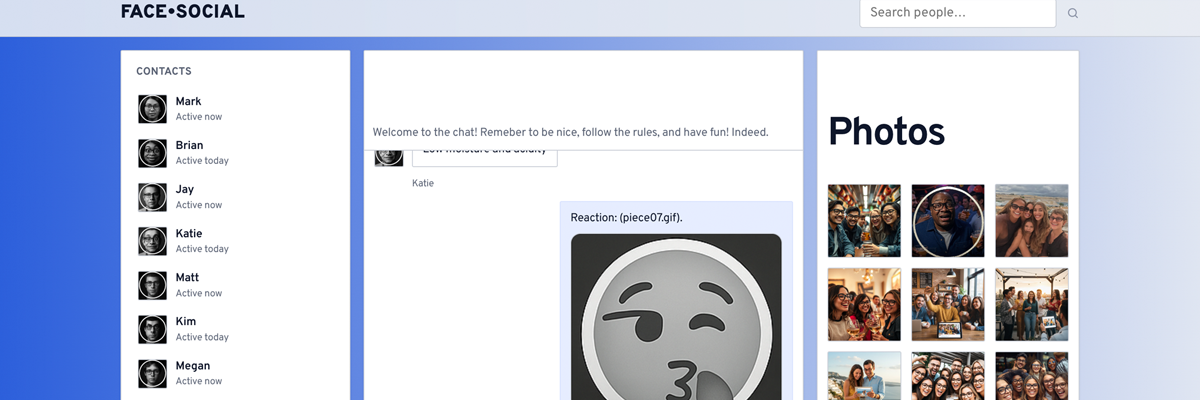The height and width of the screenshot is (400, 1200).
Task: Click the CONTACTS heading
Action: pos(164,71)
